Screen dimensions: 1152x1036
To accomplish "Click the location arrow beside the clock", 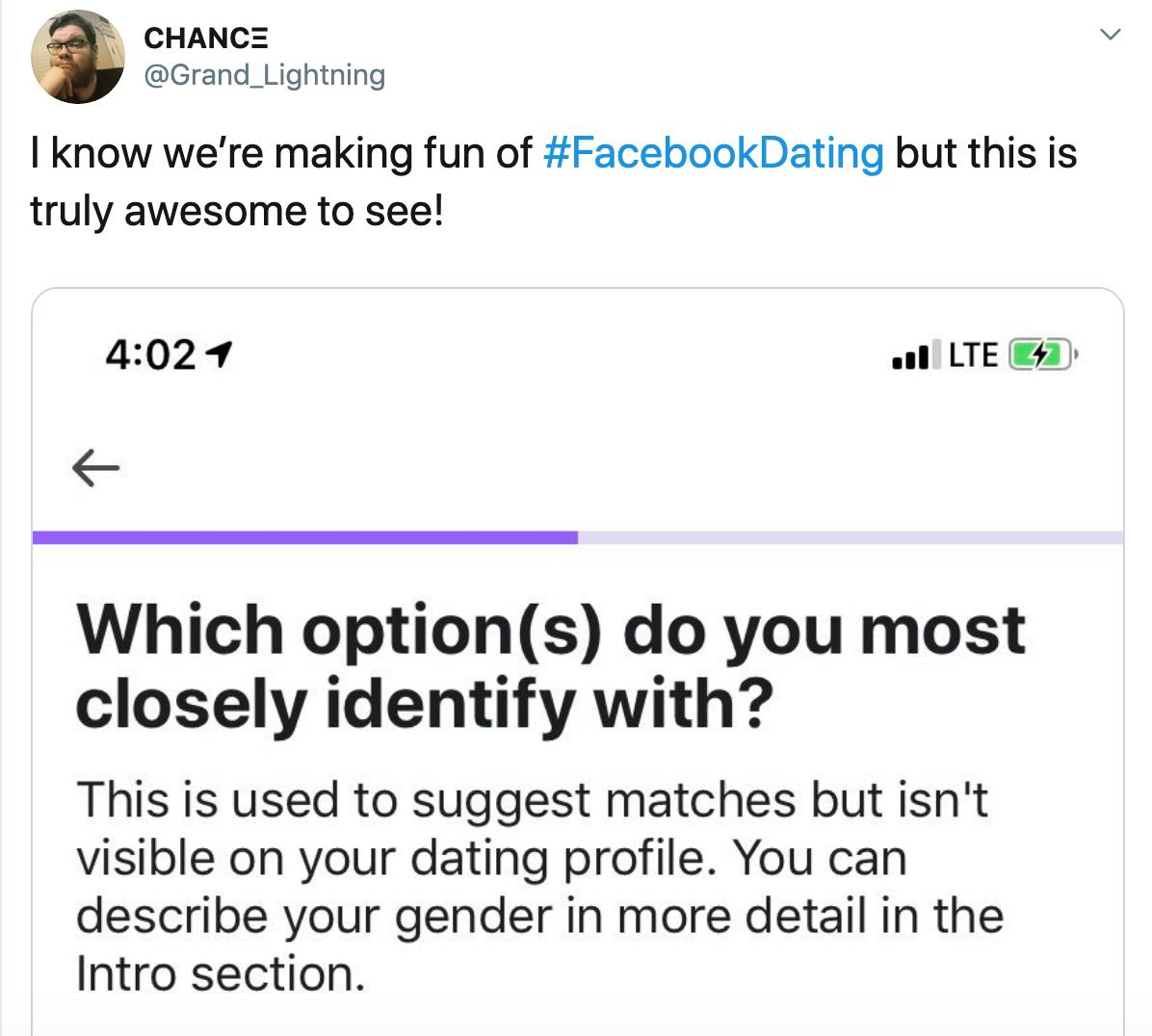I will pos(220,356).
